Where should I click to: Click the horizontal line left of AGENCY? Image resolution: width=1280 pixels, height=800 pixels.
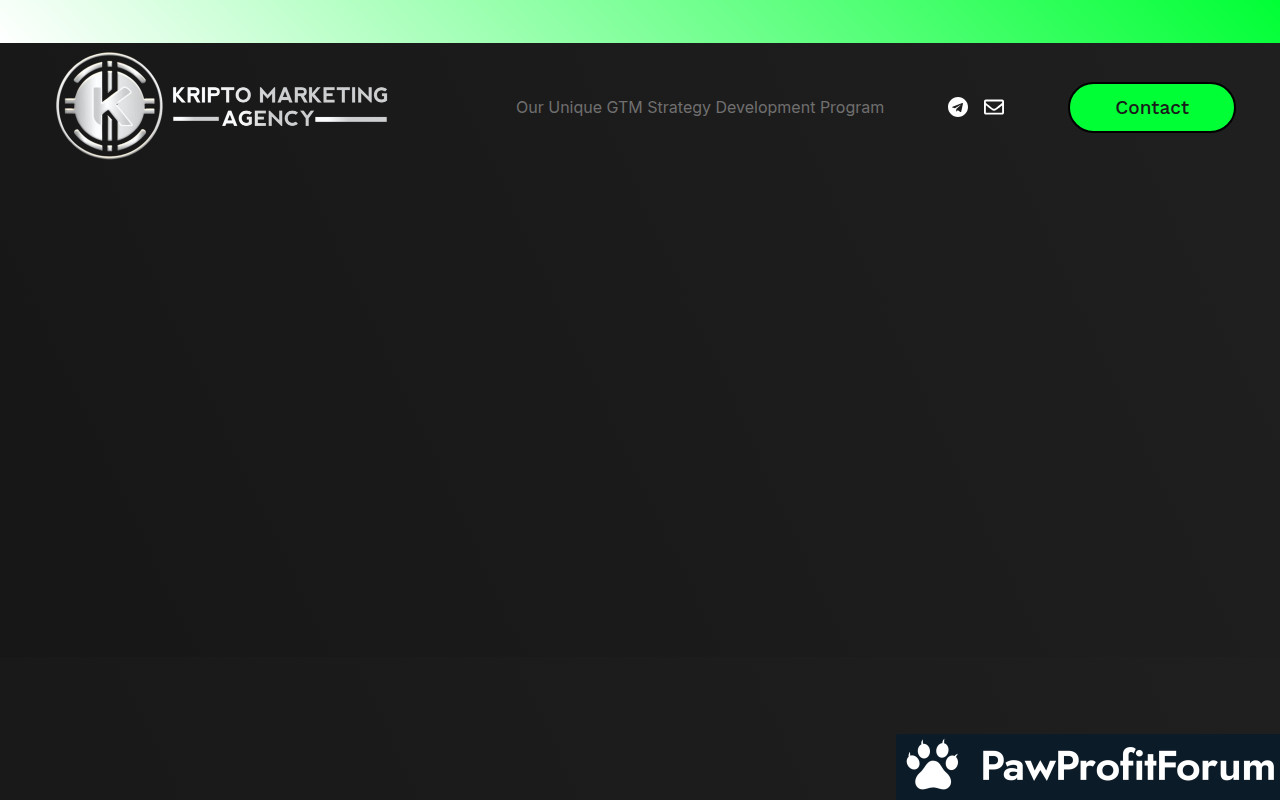click(195, 120)
